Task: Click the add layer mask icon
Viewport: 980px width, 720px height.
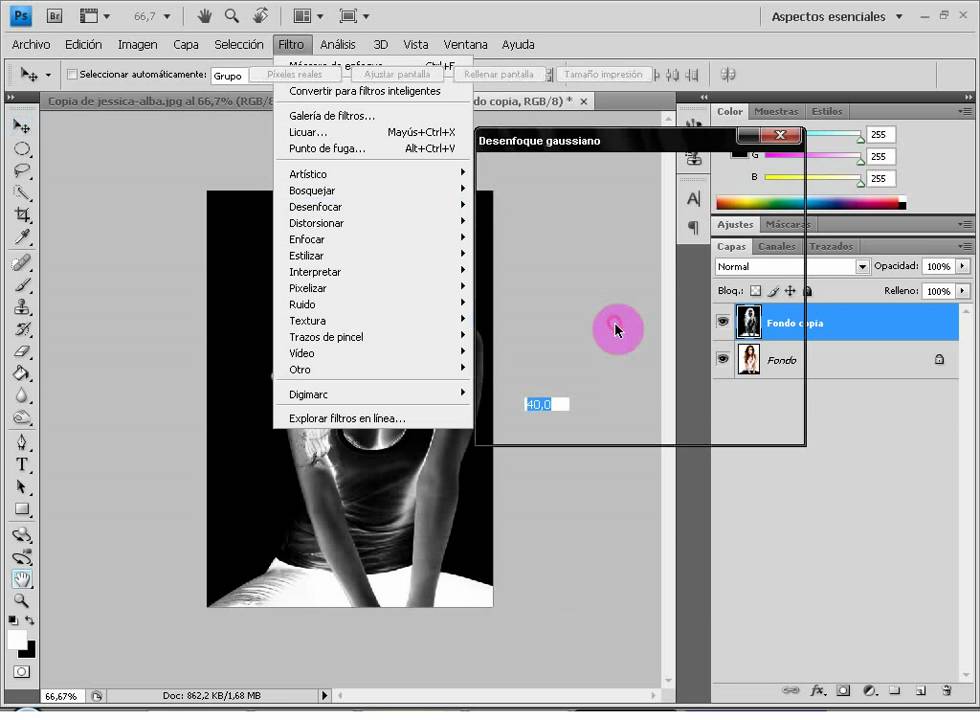Action: [844, 691]
